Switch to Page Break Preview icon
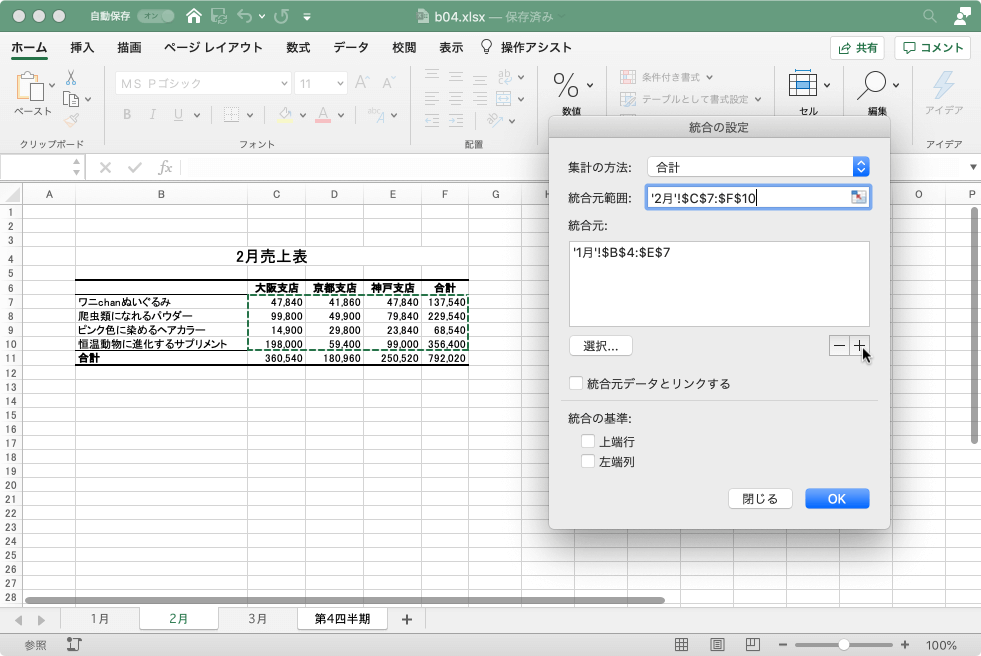The width and height of the screenshot is (981, 656). [753, 645]
